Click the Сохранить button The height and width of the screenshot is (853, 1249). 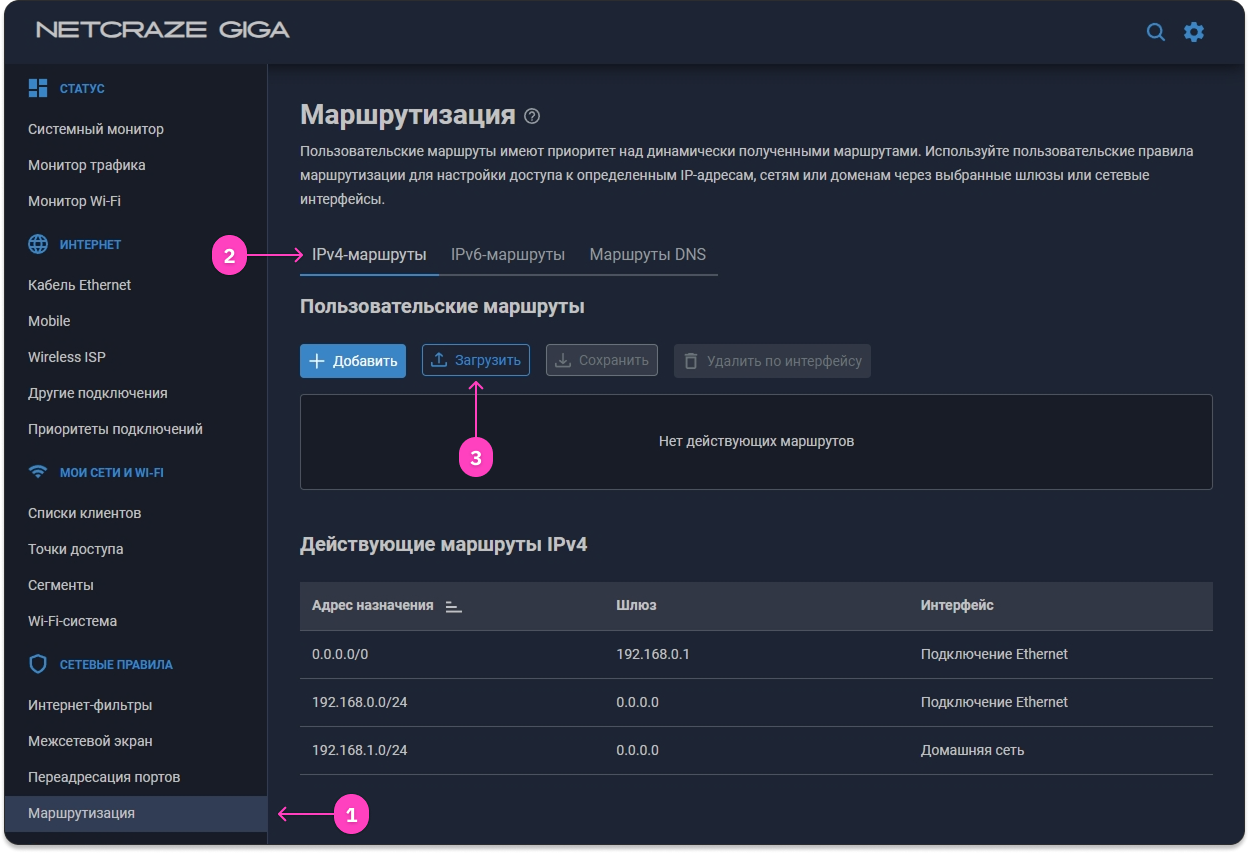pyautogui.click(x=602, y=360)
